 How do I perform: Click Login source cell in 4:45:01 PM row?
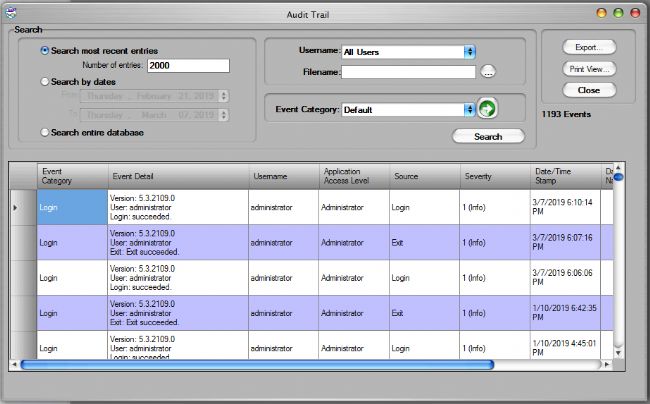424,345
